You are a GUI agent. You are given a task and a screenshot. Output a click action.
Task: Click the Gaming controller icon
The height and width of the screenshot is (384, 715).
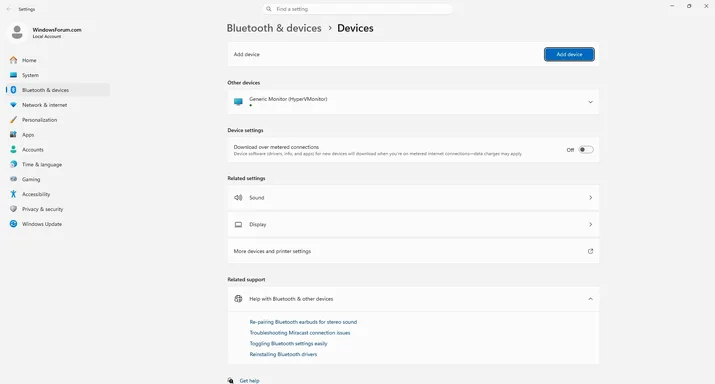coord(13,179)
